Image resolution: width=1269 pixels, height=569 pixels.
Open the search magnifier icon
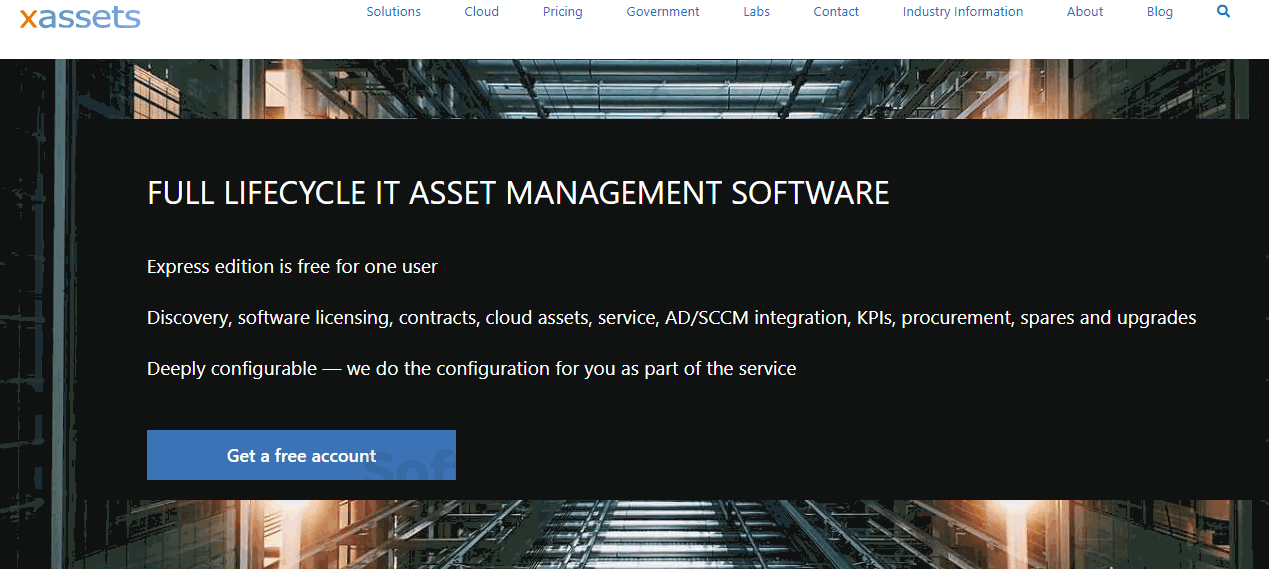pos(1223,12)
